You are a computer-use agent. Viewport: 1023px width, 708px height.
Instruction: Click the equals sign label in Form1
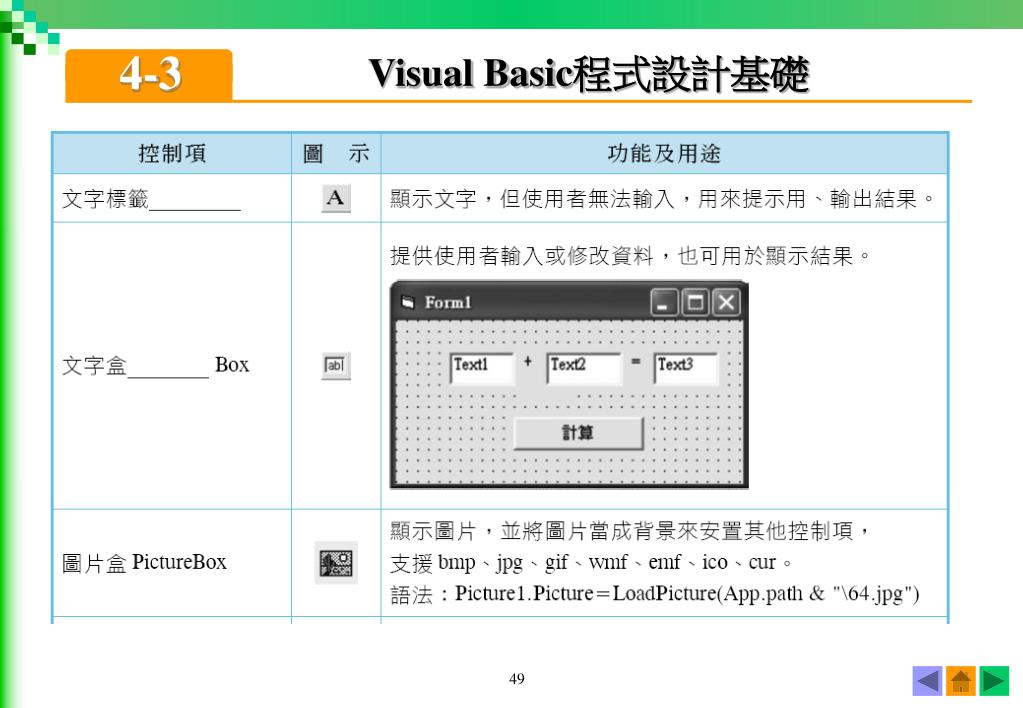pyautogui.click(x=636, y=361)
